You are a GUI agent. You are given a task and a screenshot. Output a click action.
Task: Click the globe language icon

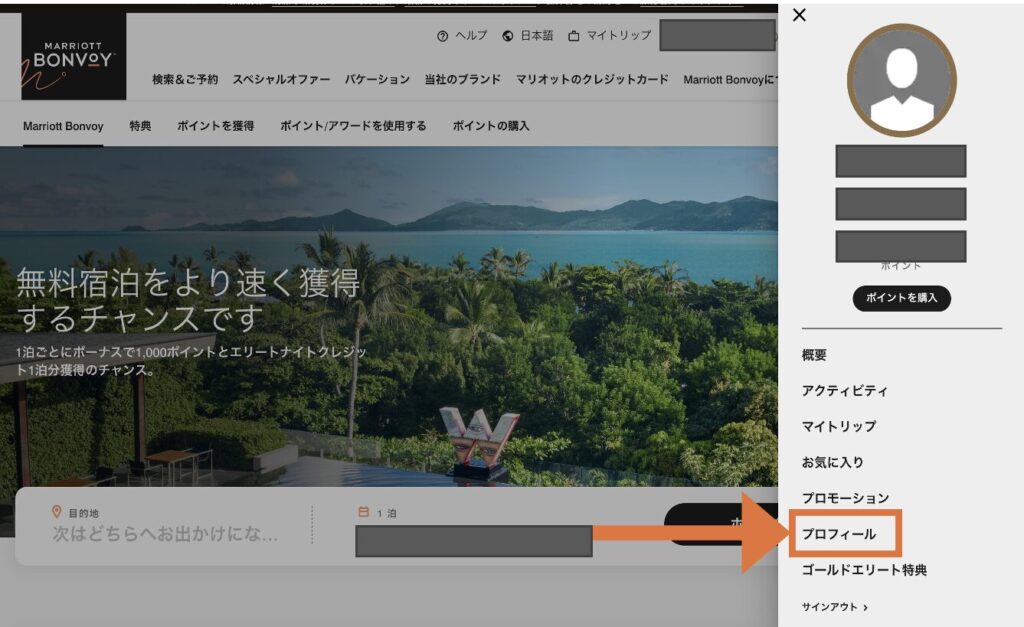[508, 36]
